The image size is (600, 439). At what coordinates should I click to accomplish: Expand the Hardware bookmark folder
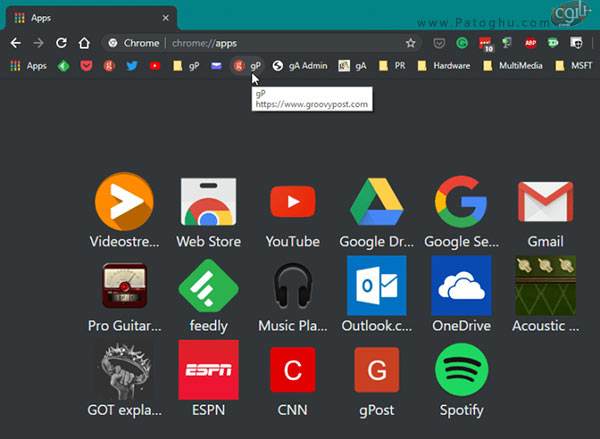point(444,66)
